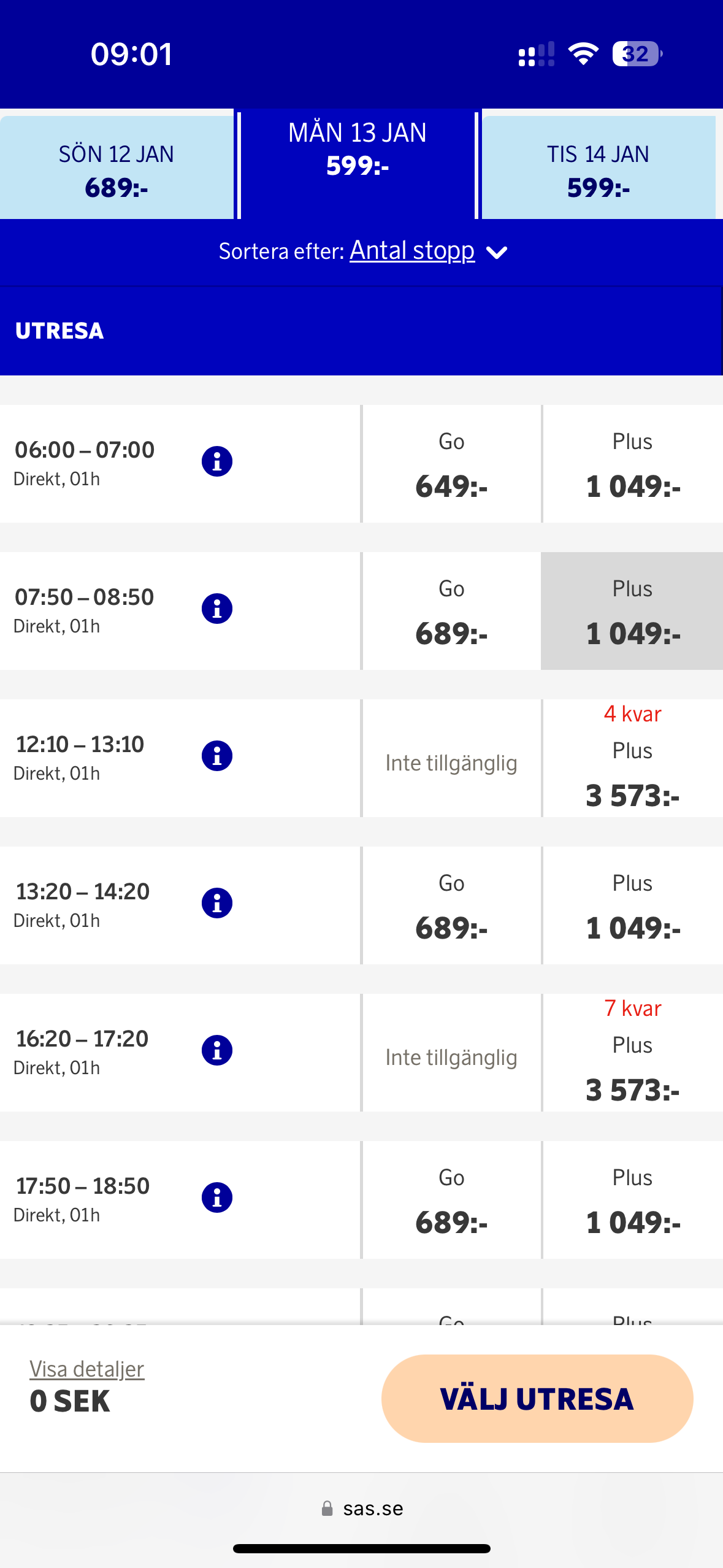View info on the 13:20 – 14:20 flight

tap(216, 903)
